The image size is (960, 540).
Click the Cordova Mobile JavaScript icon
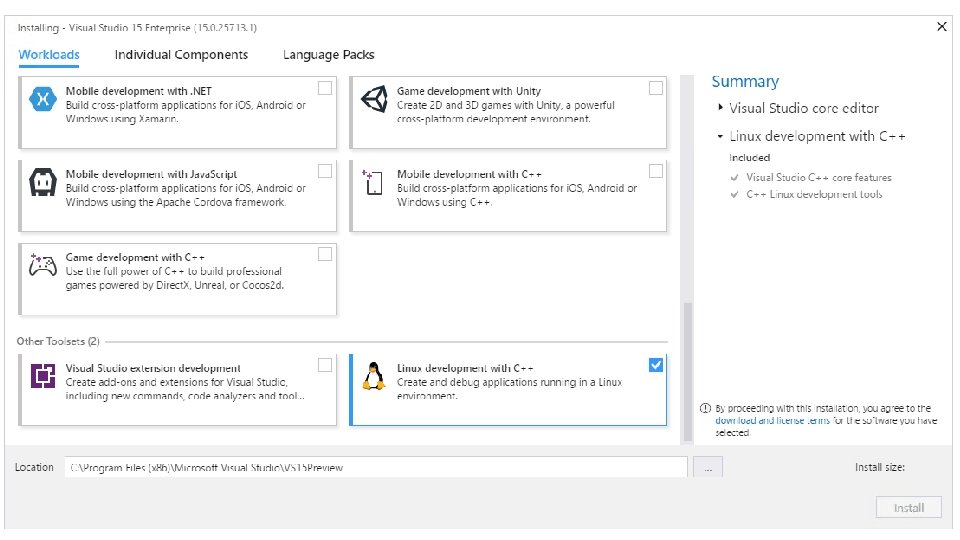43,182
